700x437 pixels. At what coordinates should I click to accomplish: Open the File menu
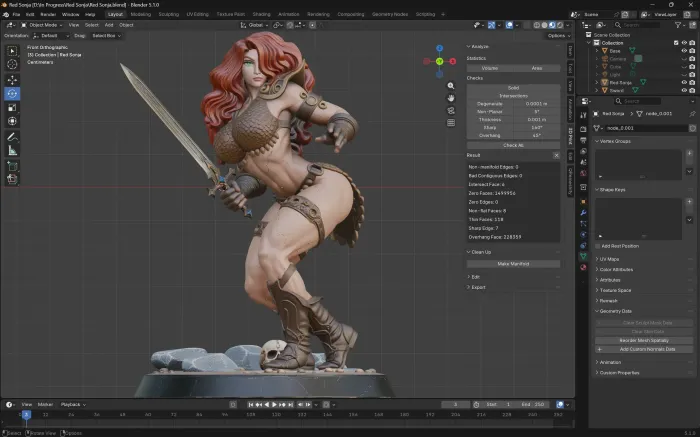[16, 14]
